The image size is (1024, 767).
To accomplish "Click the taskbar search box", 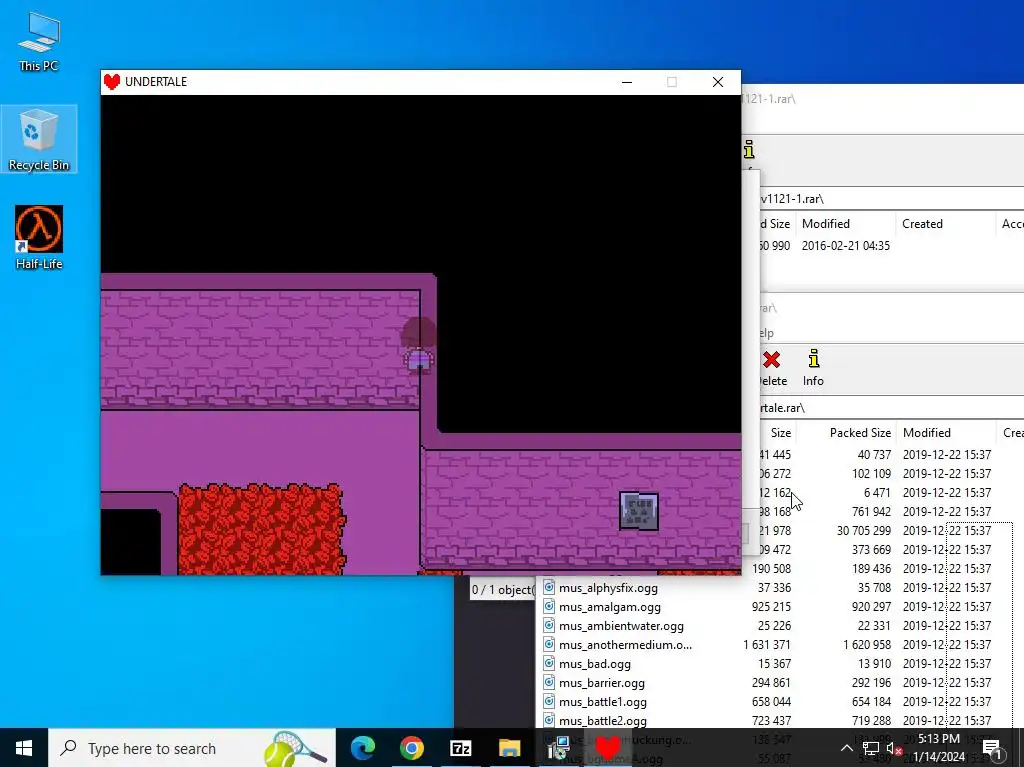I will coord(192,748).
